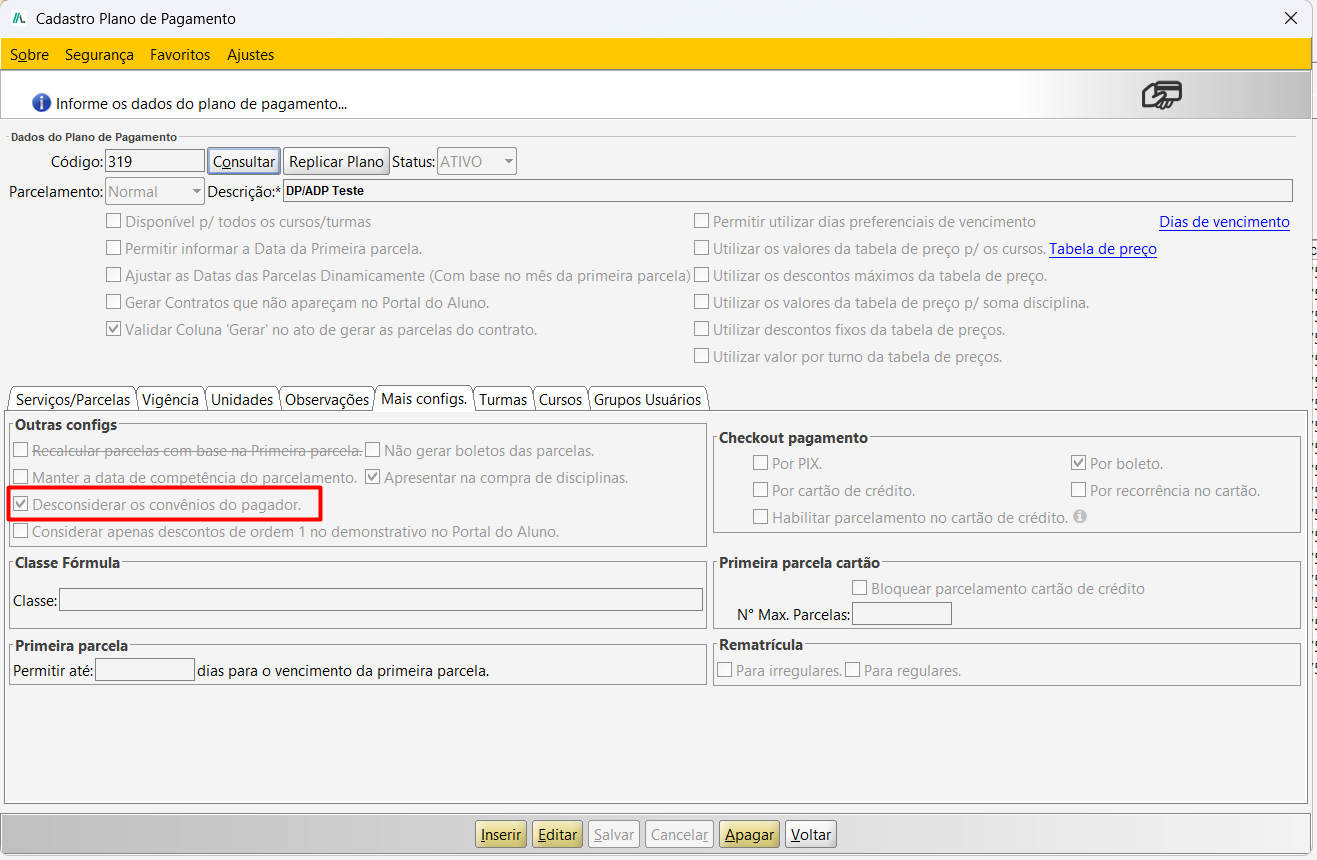Toggle 'Utilizar os valores p/ soma disciplina'
Screen dimensions: 1317x860
[702, 303]
